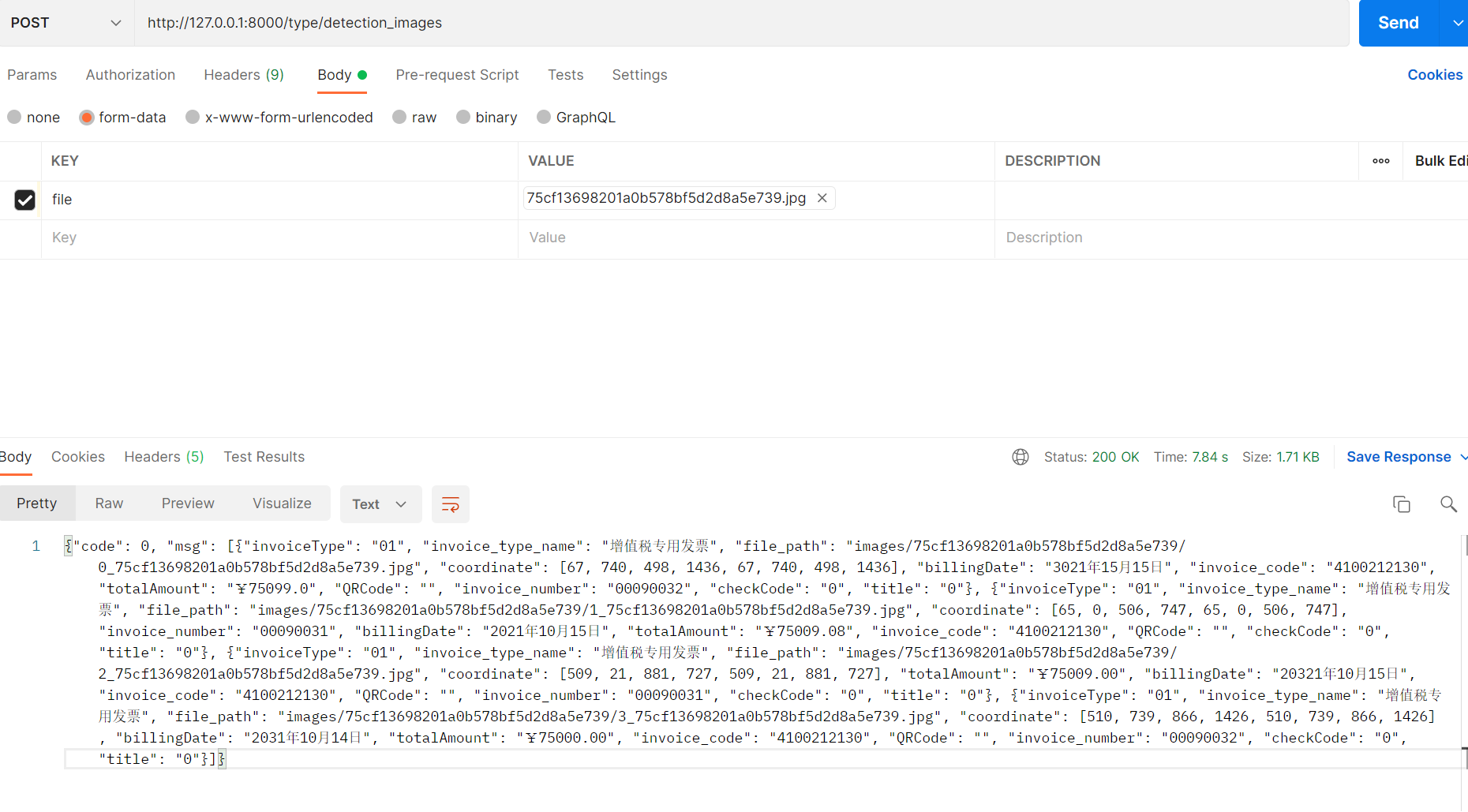Click the KEY column header
The width and height of the screenshot is (1468, 812).
(65, 161)
